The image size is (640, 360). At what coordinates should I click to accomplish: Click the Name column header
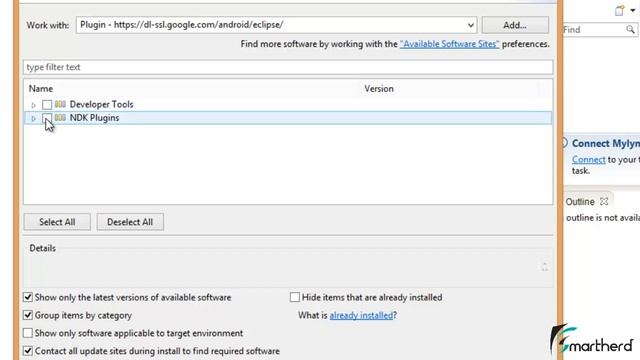(x=41, y=89)
